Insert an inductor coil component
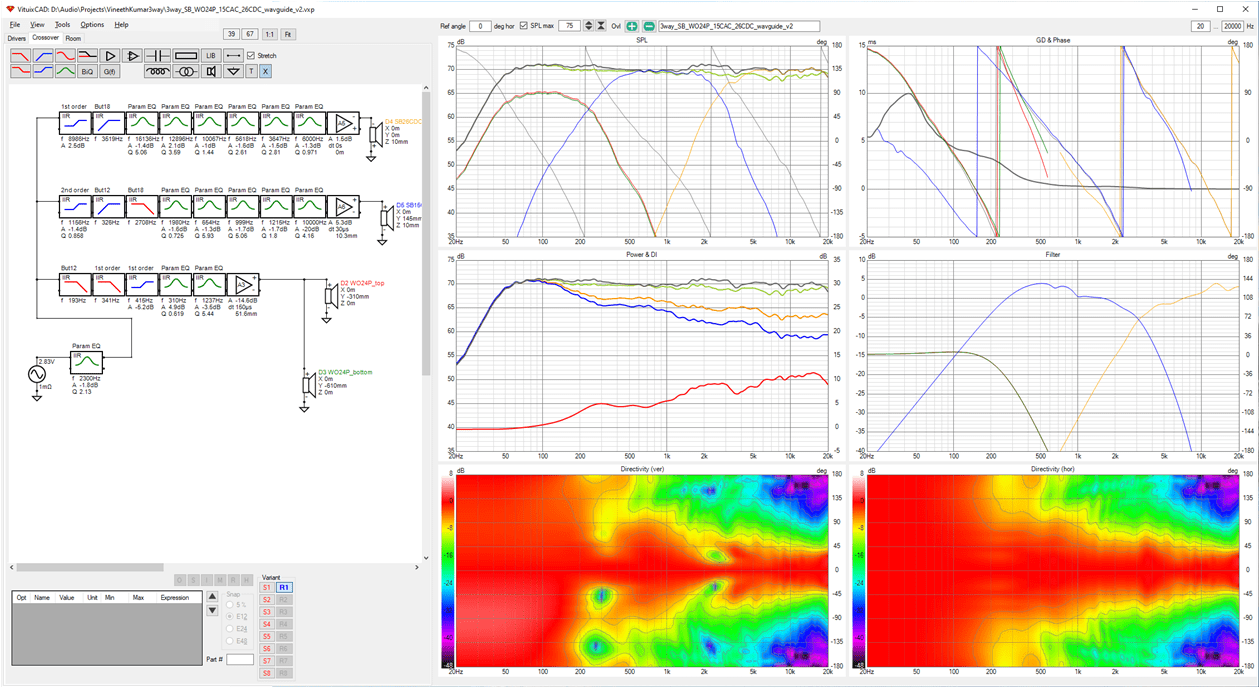 pos(157,72)
